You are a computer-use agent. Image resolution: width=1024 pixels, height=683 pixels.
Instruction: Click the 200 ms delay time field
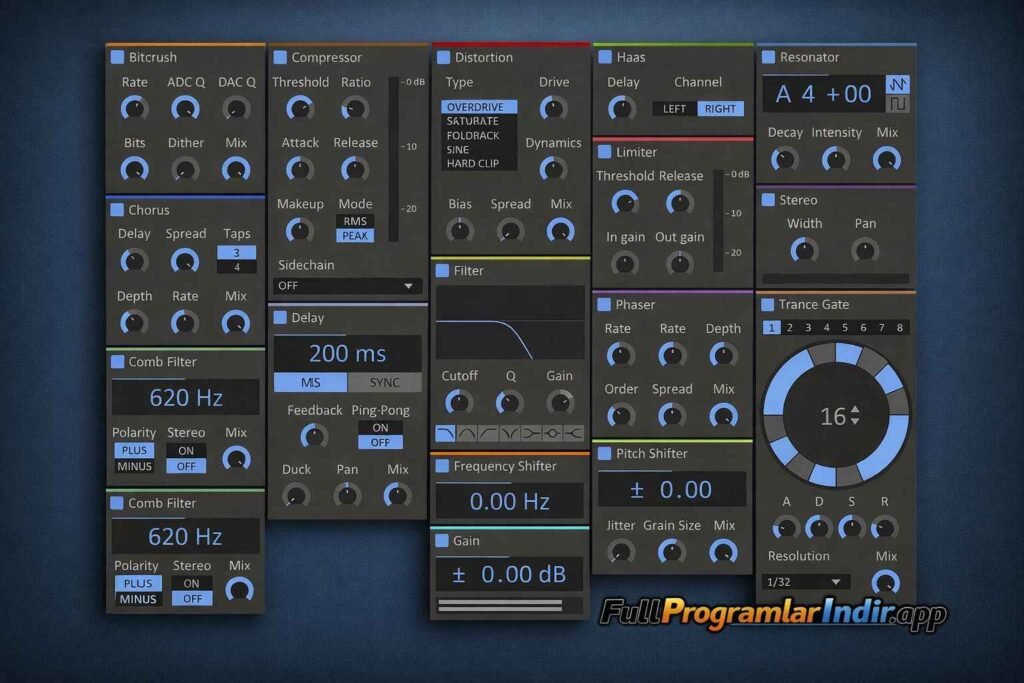click(347, 353)
